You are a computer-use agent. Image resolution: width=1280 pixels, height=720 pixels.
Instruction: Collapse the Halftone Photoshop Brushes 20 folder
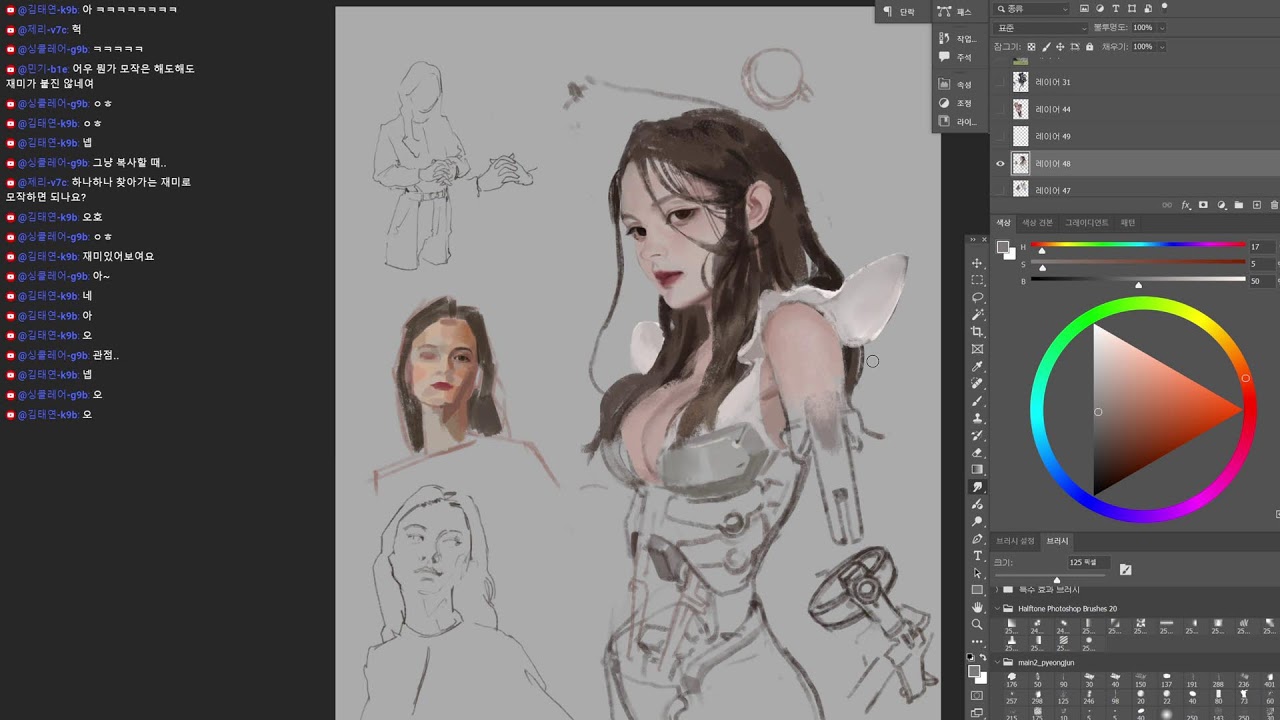pos(998,608)
